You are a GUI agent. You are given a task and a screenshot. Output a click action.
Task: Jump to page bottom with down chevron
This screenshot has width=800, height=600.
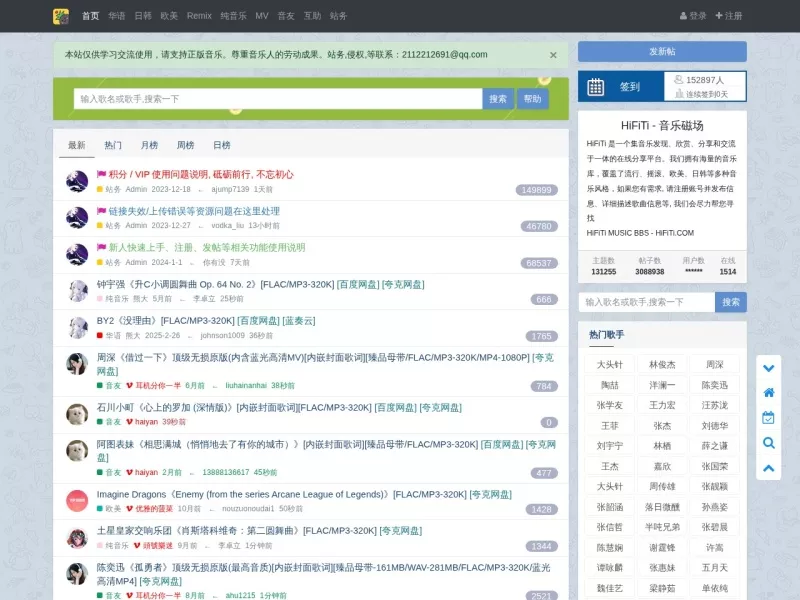pyautogui.click(x=768, y=368)
